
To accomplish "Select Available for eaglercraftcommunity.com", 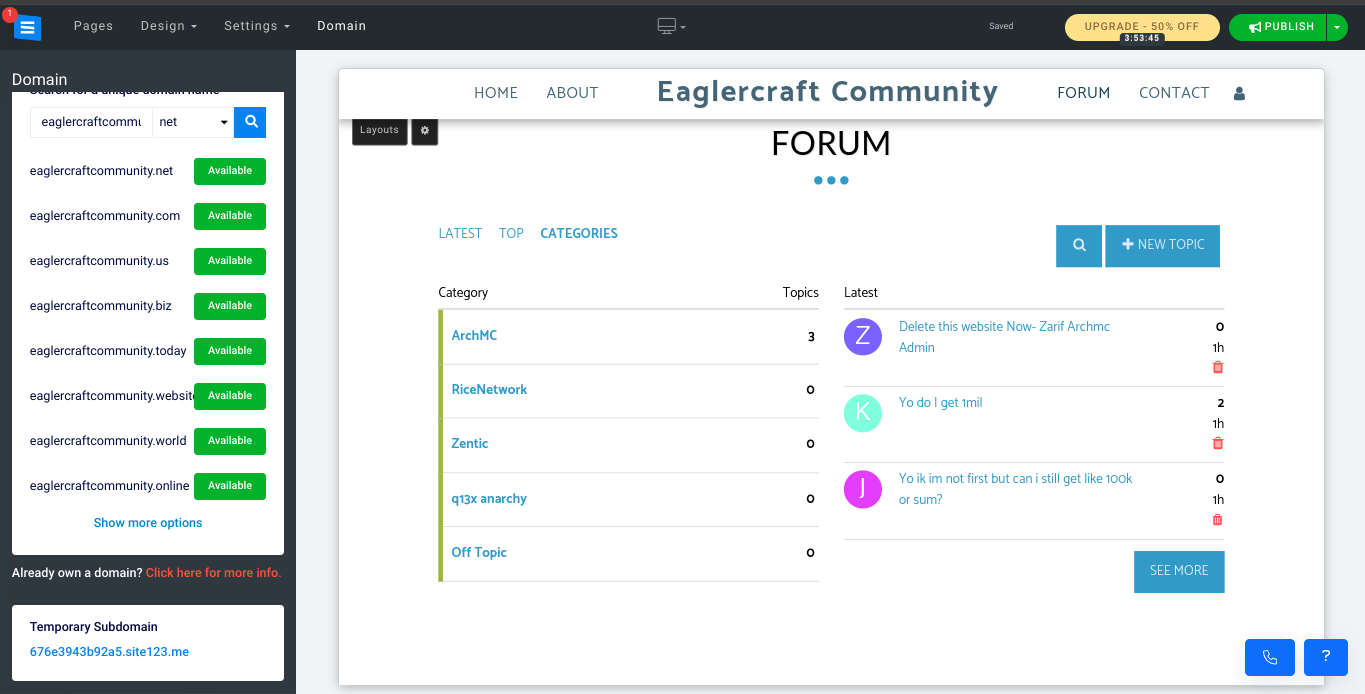I will (230, 216).
